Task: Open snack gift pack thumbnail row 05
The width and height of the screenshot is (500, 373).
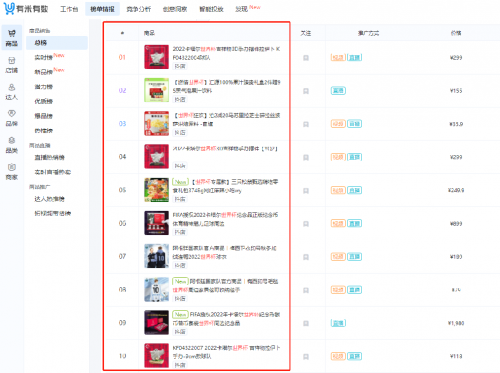Action: tap(157, 190)
